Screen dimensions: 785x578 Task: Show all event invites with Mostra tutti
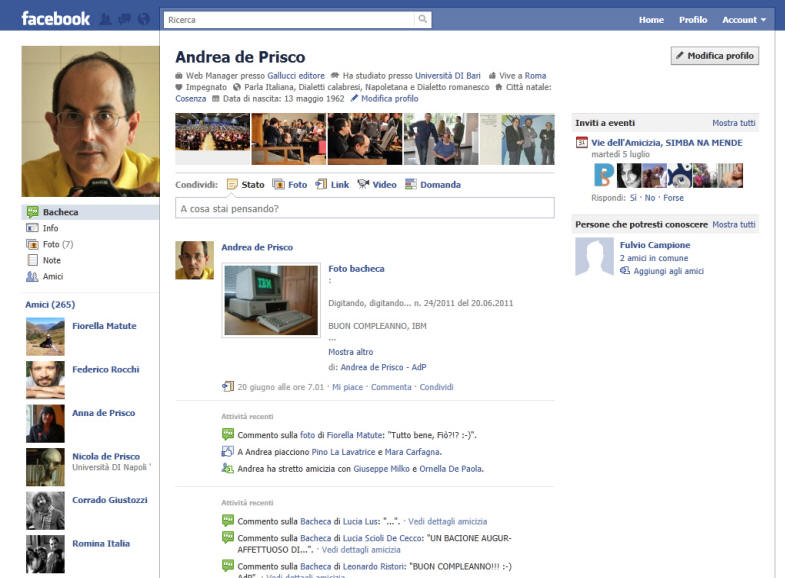point(733,123)
